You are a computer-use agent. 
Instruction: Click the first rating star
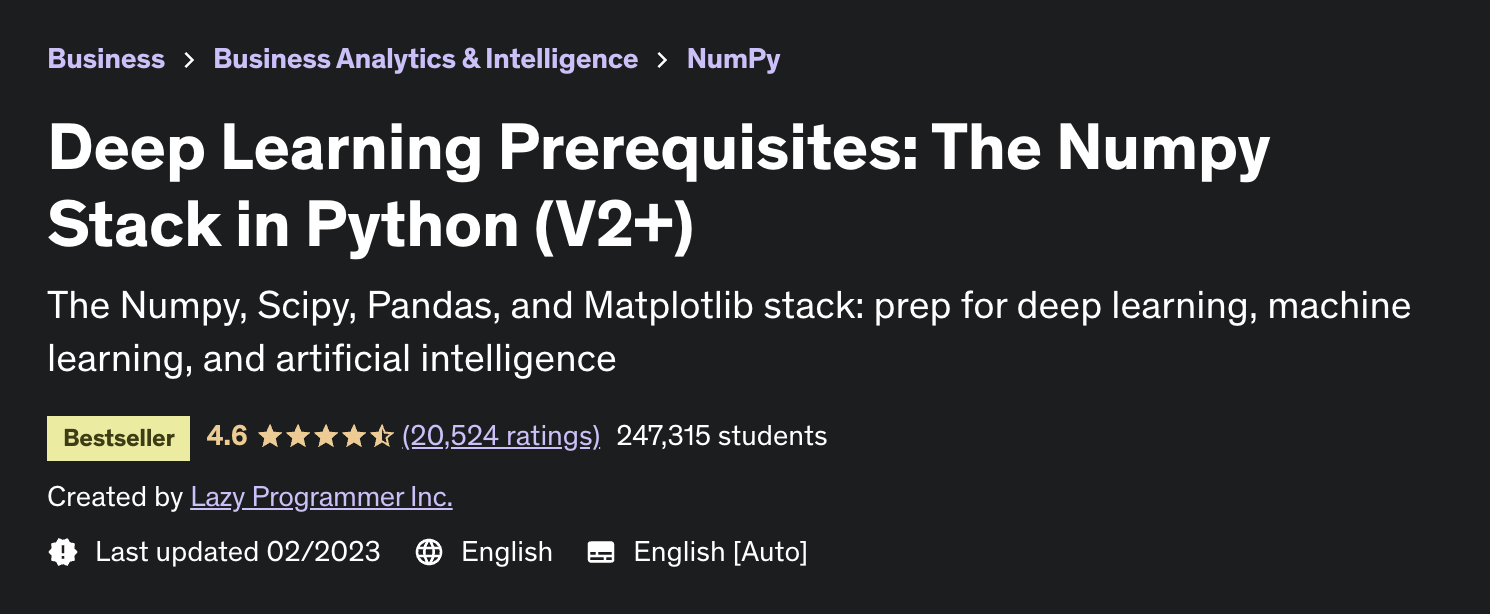pyautogui.click(x=270, y=436)
